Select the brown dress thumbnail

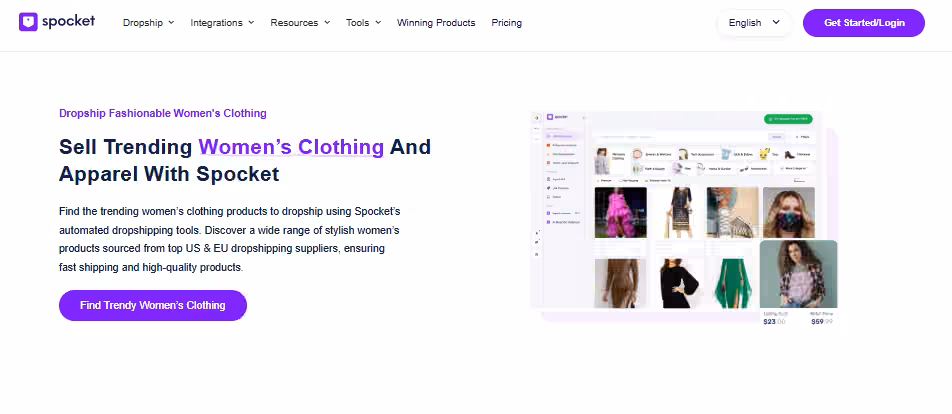tap(620, 283)
